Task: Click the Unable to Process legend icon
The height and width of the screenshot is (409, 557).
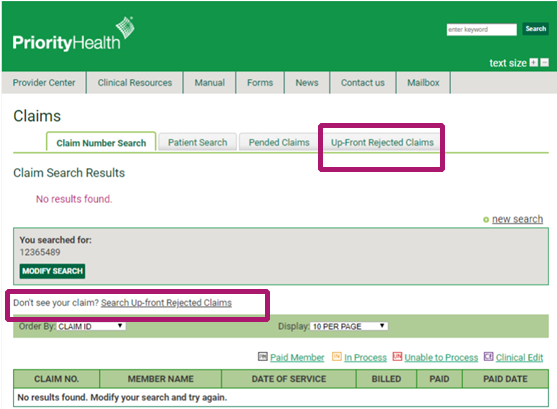Action: point(397,356)
